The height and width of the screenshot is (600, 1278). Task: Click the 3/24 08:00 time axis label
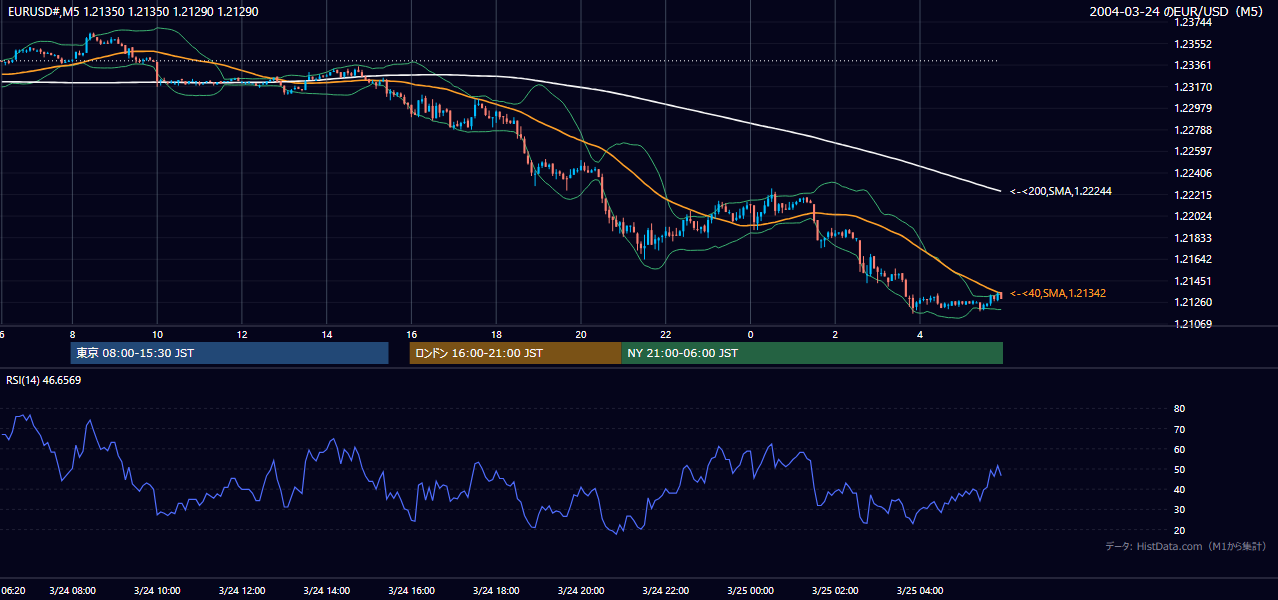[72, 591]
